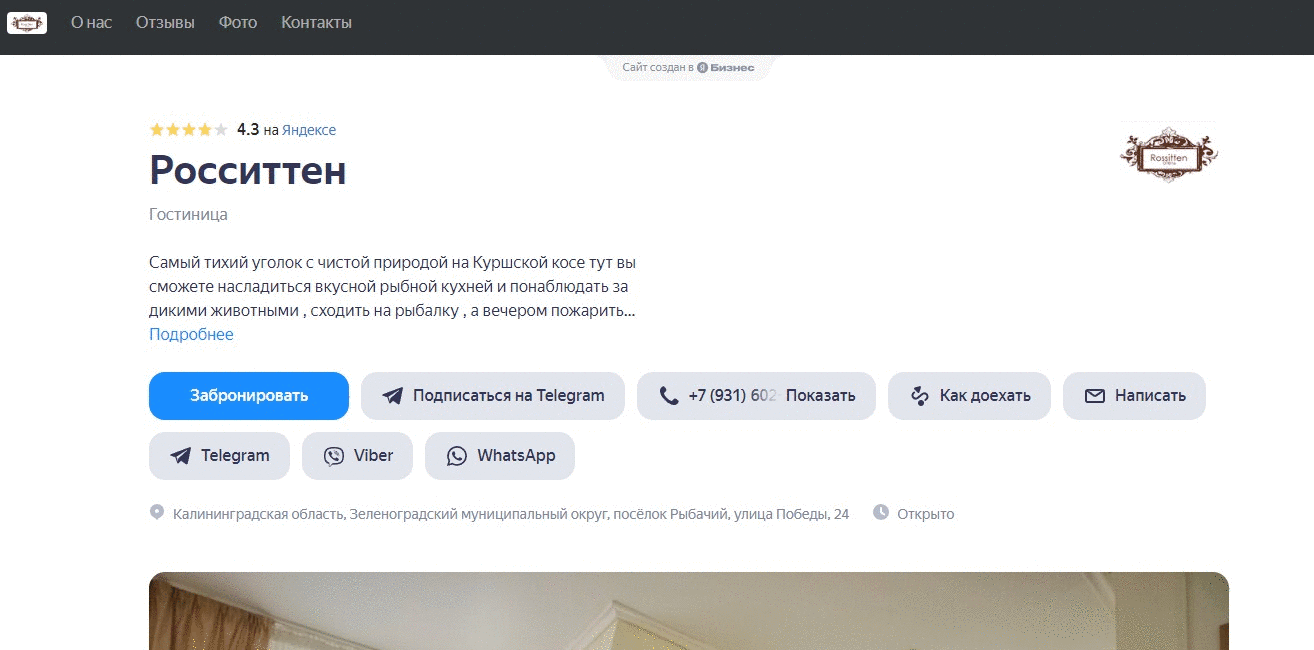Open the "О нас" menu section
The width and height of the screenshot is (1314, 650).
pyautogui.click(x=91, y=22)
